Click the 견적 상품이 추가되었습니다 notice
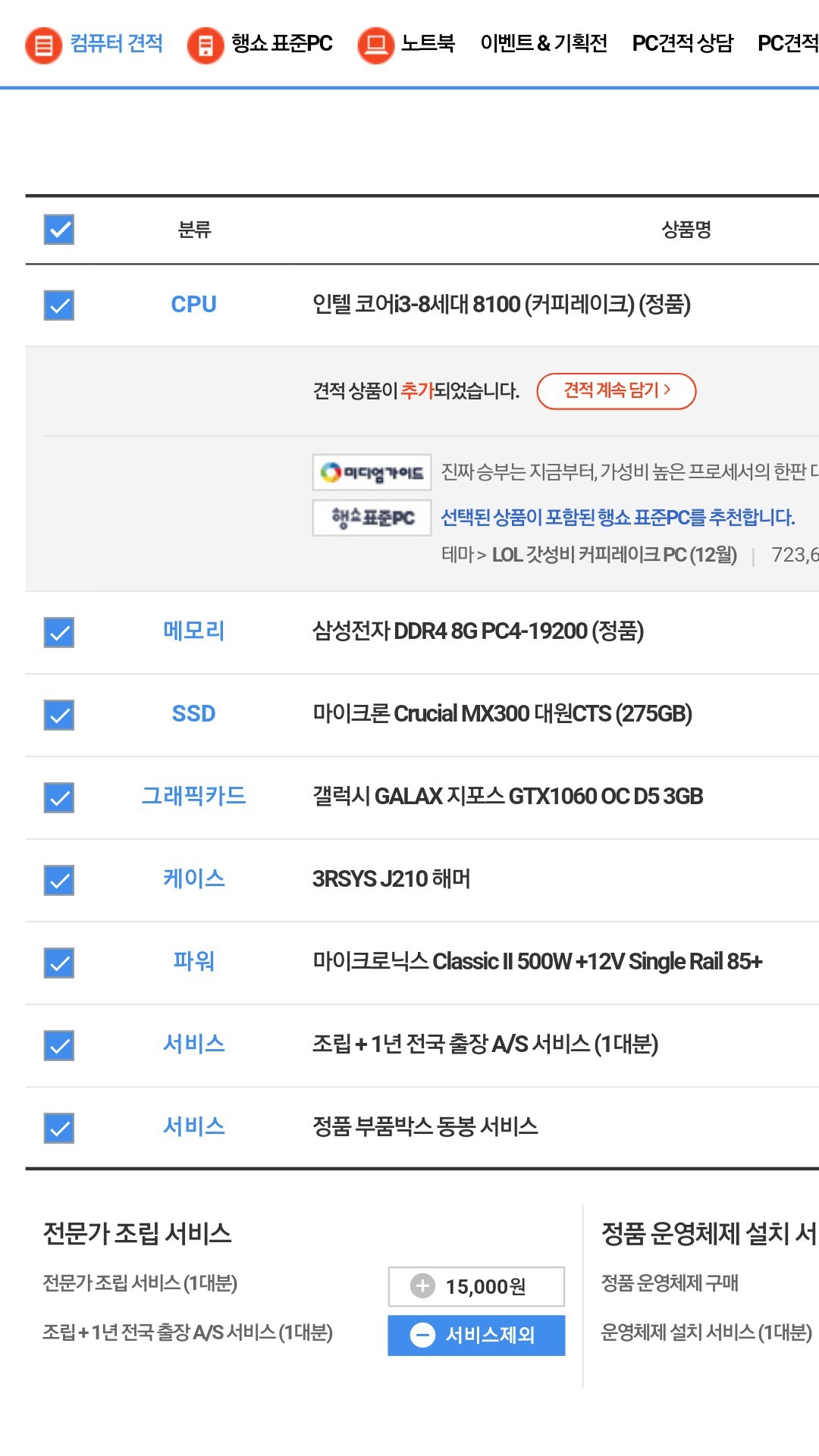819x1456 pixels. tap(416, 391)
